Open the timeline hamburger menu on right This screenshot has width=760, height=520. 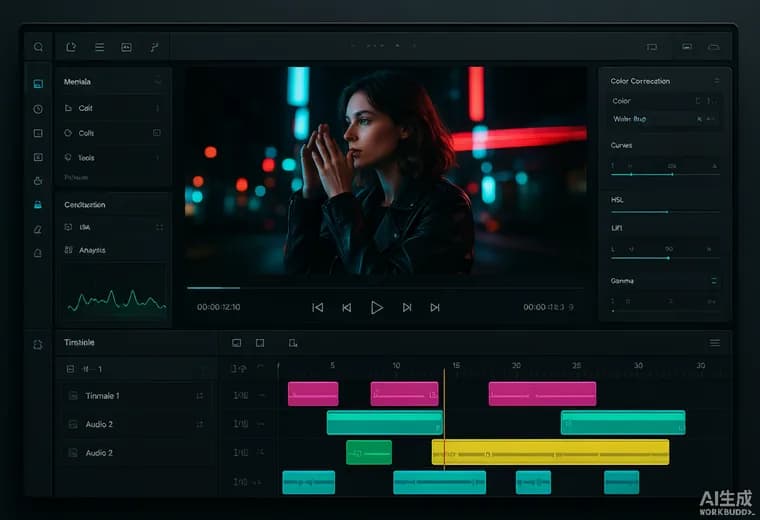pyautogui.click(x=715, y=343)
